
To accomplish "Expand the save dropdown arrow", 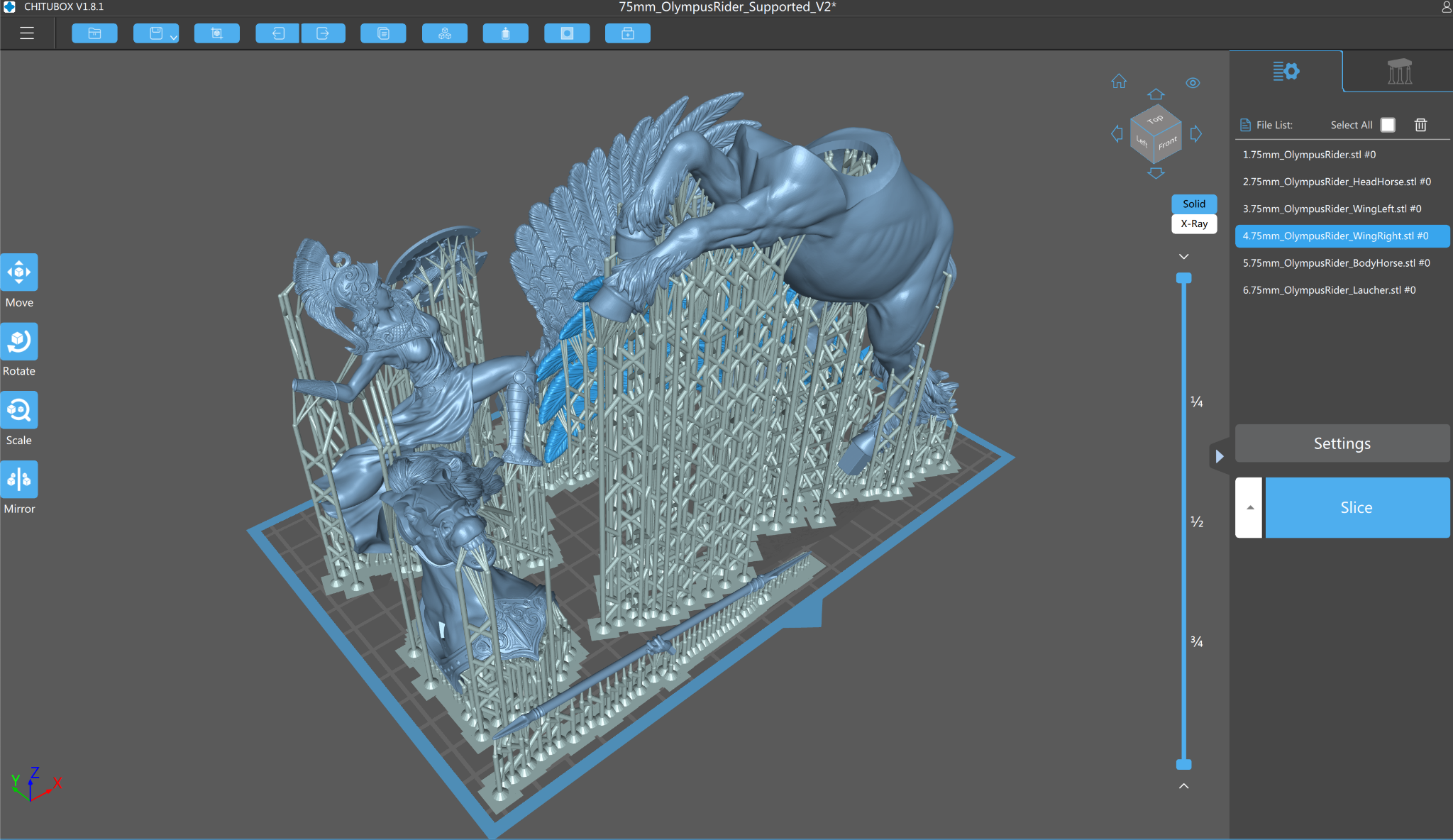I will pyautogui.click(x=174, y=37).
